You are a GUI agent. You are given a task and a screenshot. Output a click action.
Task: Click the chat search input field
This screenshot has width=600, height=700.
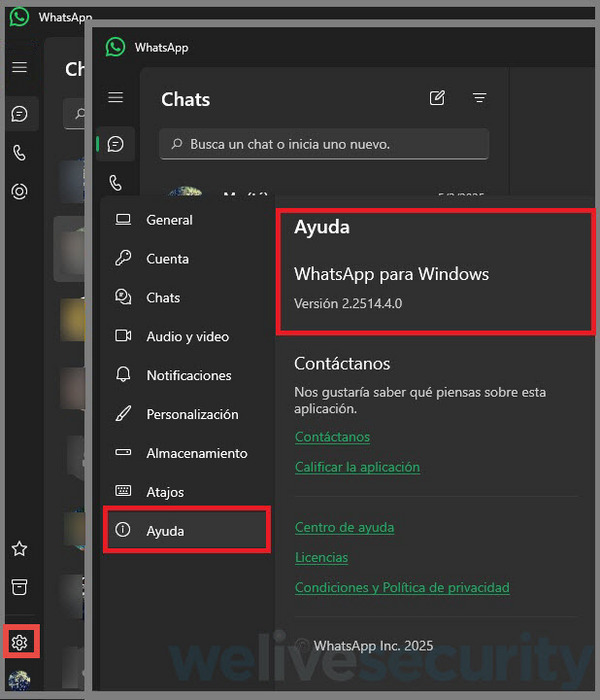pos(324,144)
